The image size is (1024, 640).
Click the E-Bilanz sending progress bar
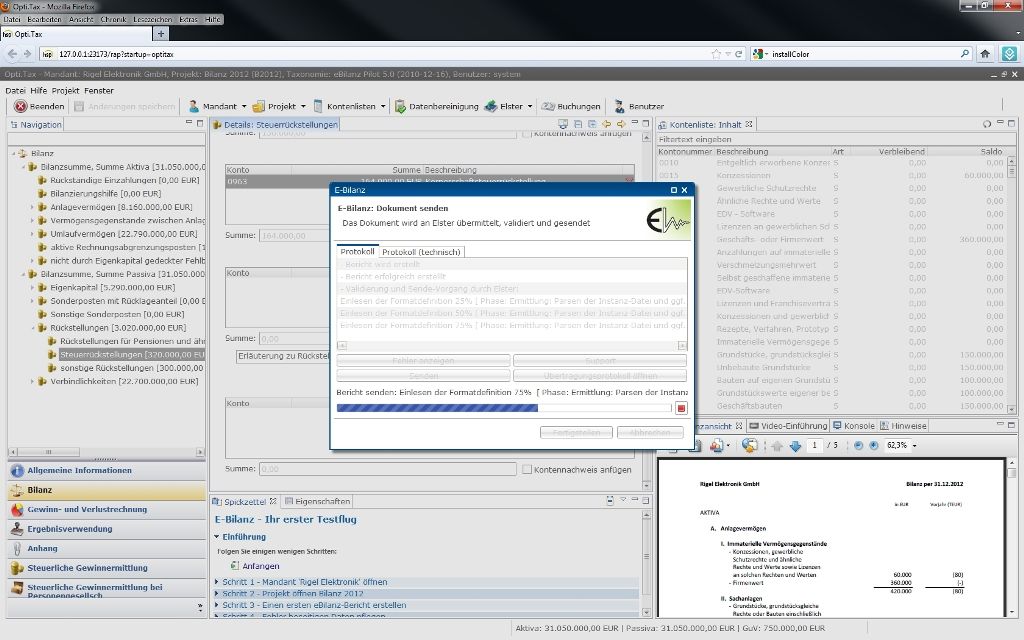coord(504,408)
